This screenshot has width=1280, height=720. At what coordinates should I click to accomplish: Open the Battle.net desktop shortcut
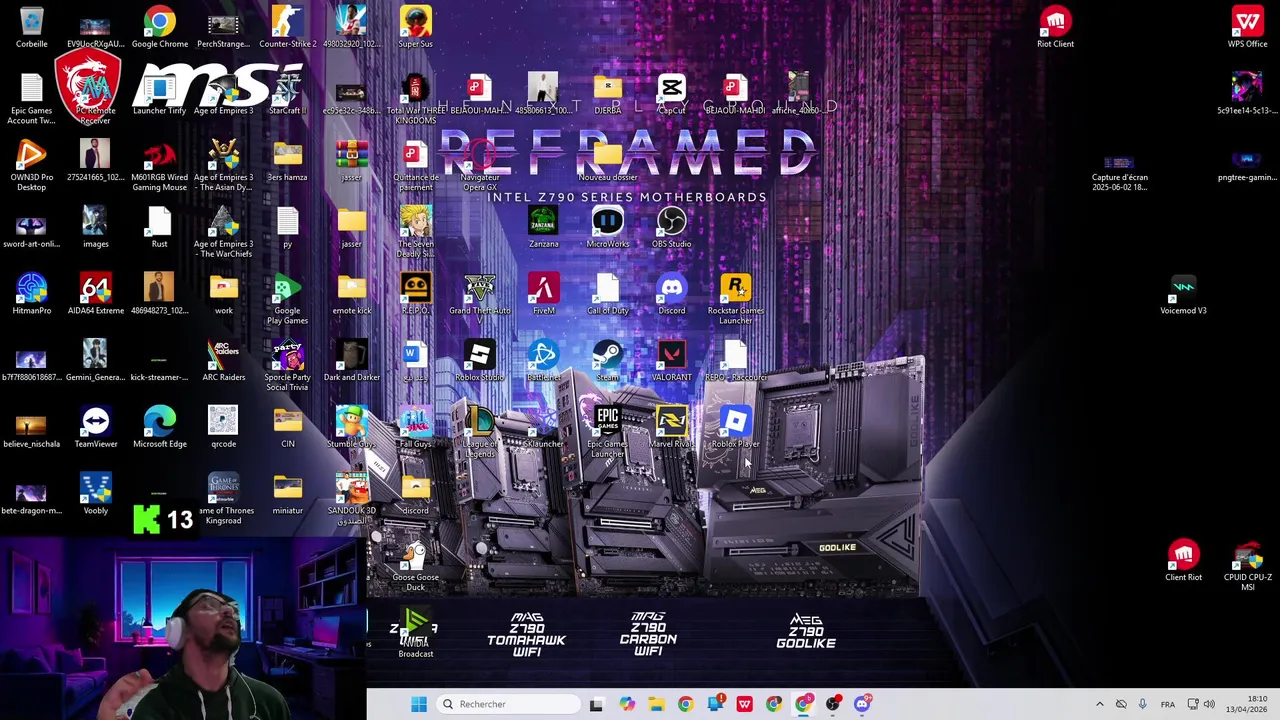pos(543,361)
